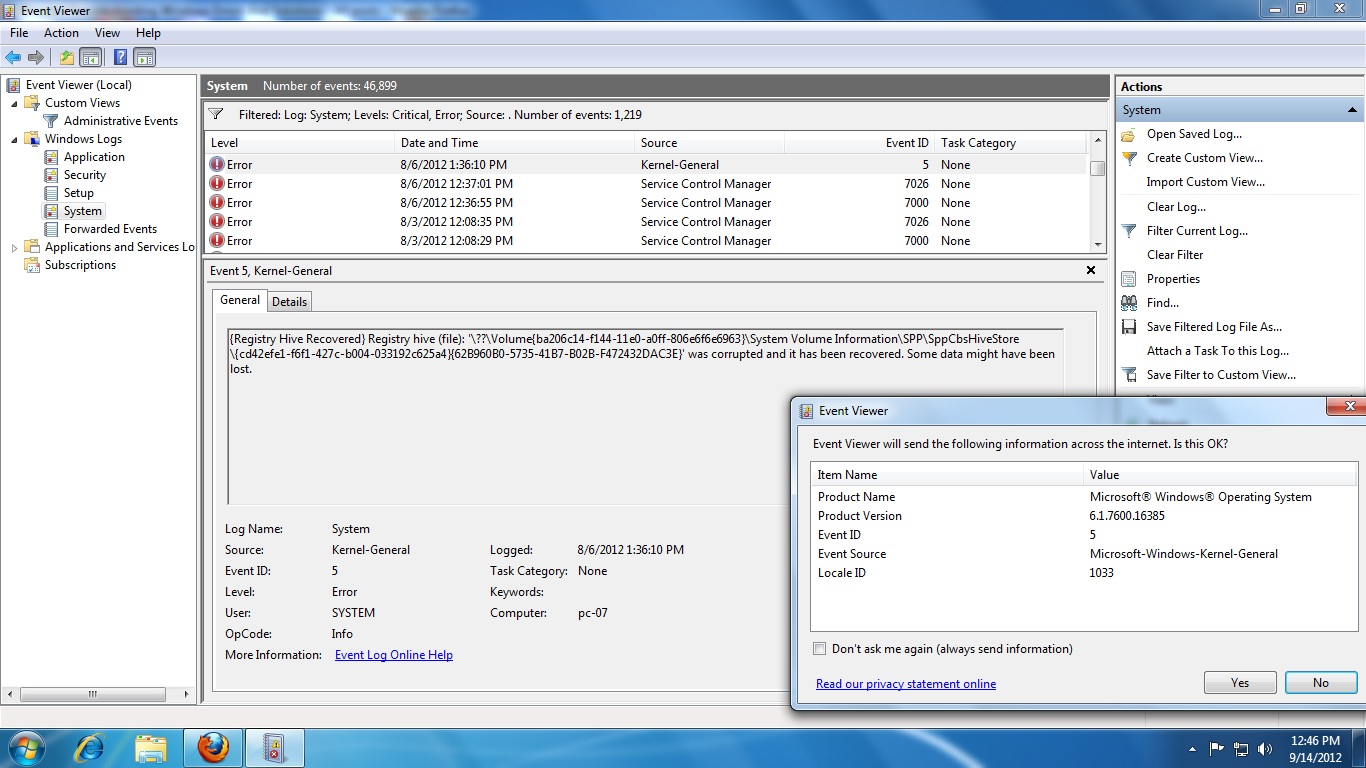Open Help via the toolbar question-mark icon
Image resolution: width=1366 pixels, height=768 pixels.
[120, 58]
